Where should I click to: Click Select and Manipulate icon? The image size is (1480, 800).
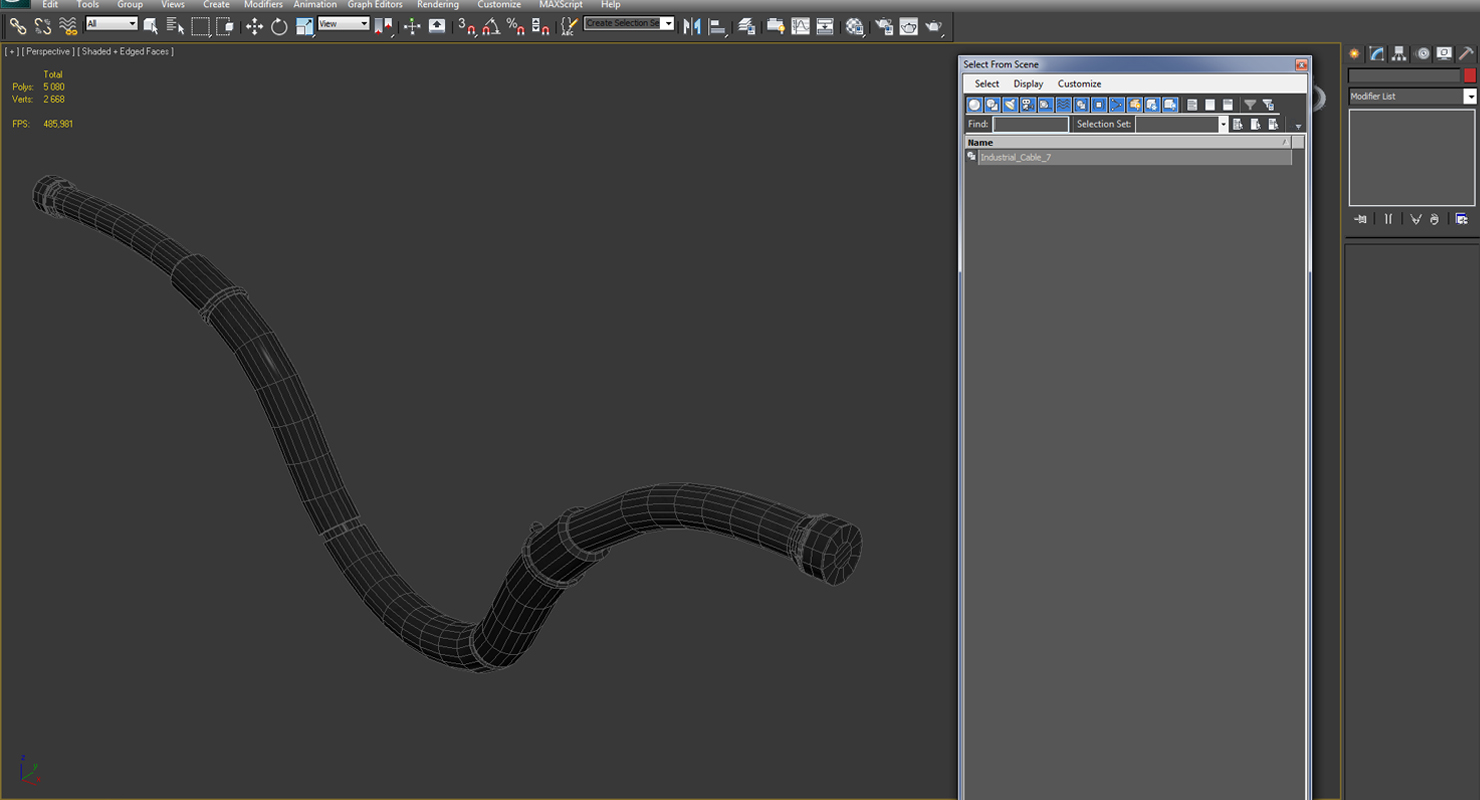(x=412, y=26)
